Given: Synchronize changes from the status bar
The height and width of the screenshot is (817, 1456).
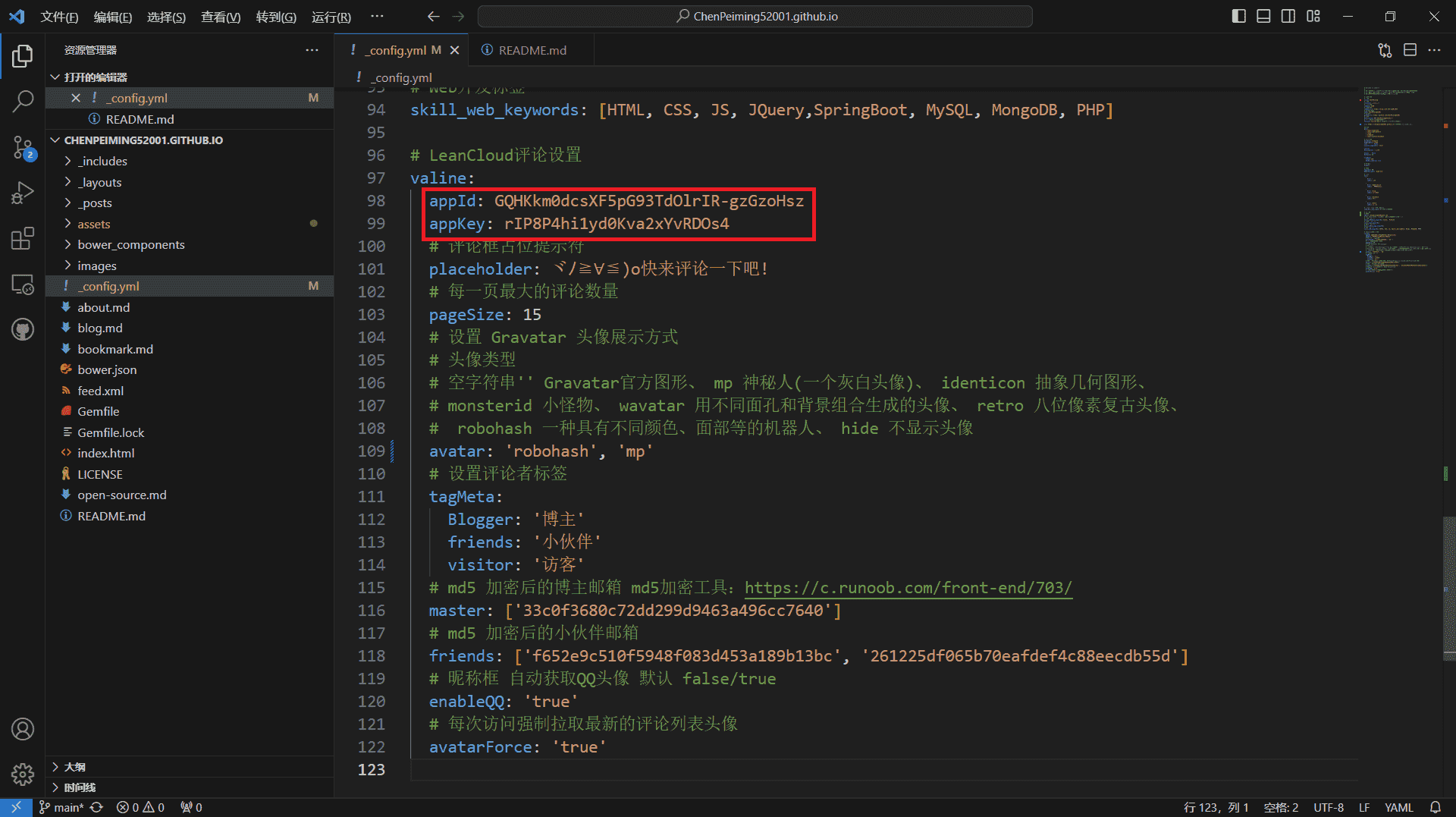Looking at the screenshot, I should click(x=97, y=807).
